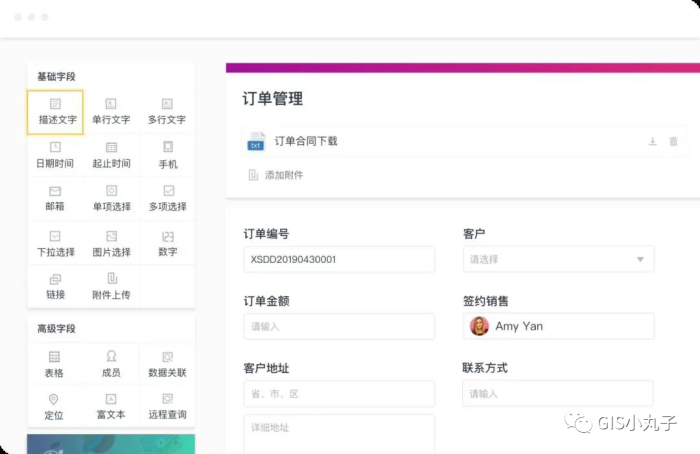700x454 pixels.
Task: Select the 手机 field icon
Action: click(x=167, y=147)
